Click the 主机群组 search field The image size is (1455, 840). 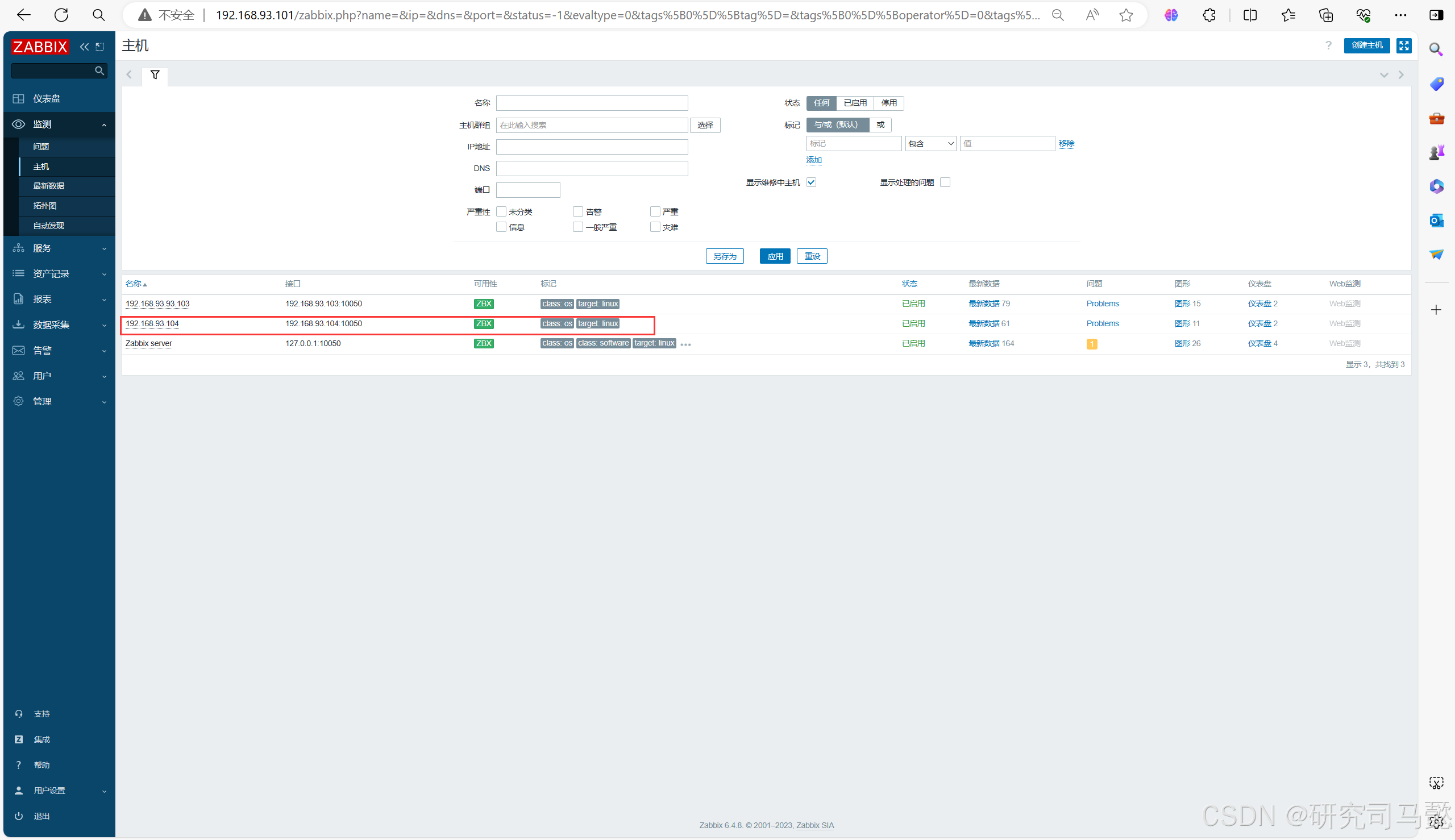[592, 125]
